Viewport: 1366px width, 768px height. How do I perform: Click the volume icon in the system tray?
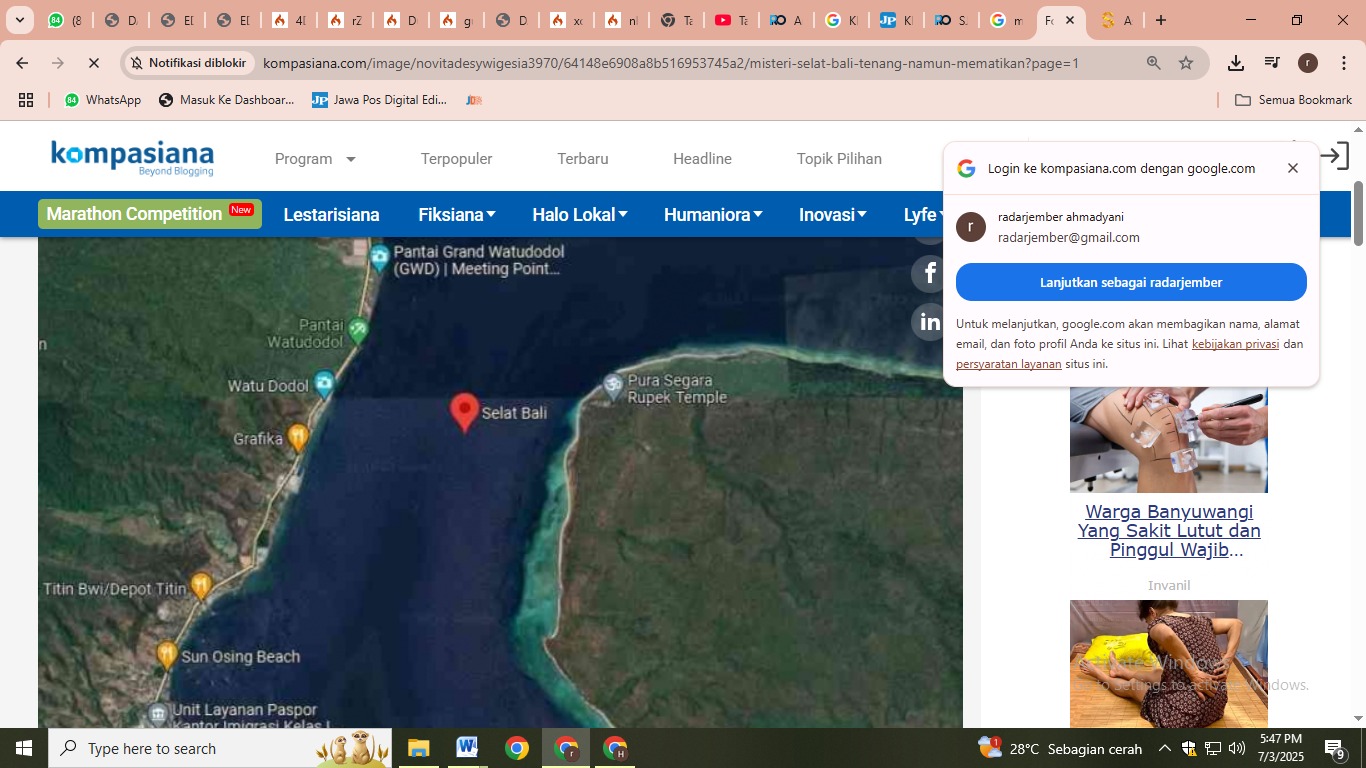[x=1237, y=748]
